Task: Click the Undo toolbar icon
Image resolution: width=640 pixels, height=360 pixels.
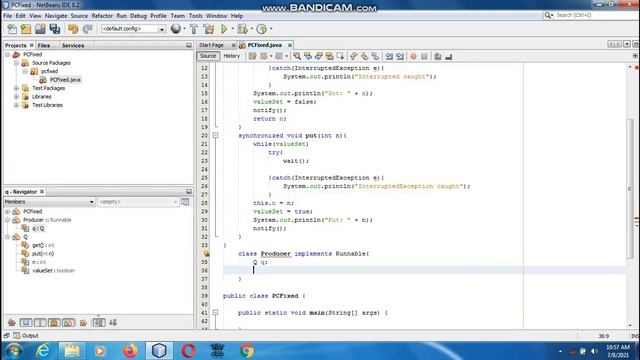Action: [73, 29]
